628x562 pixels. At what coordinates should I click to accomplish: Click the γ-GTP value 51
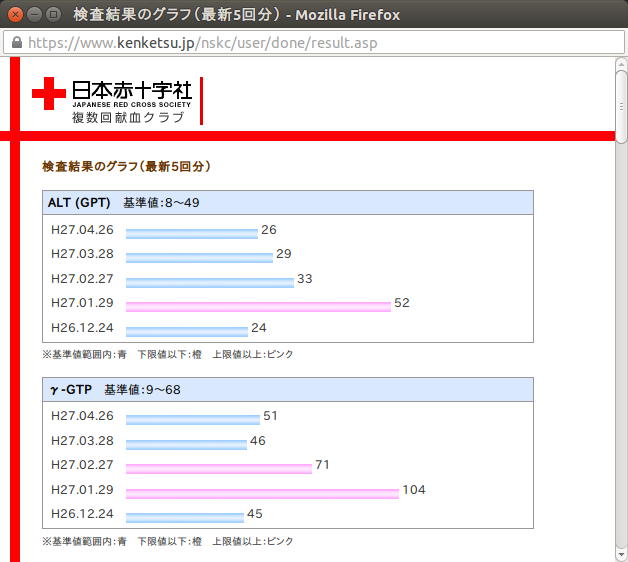click(270, 416)
